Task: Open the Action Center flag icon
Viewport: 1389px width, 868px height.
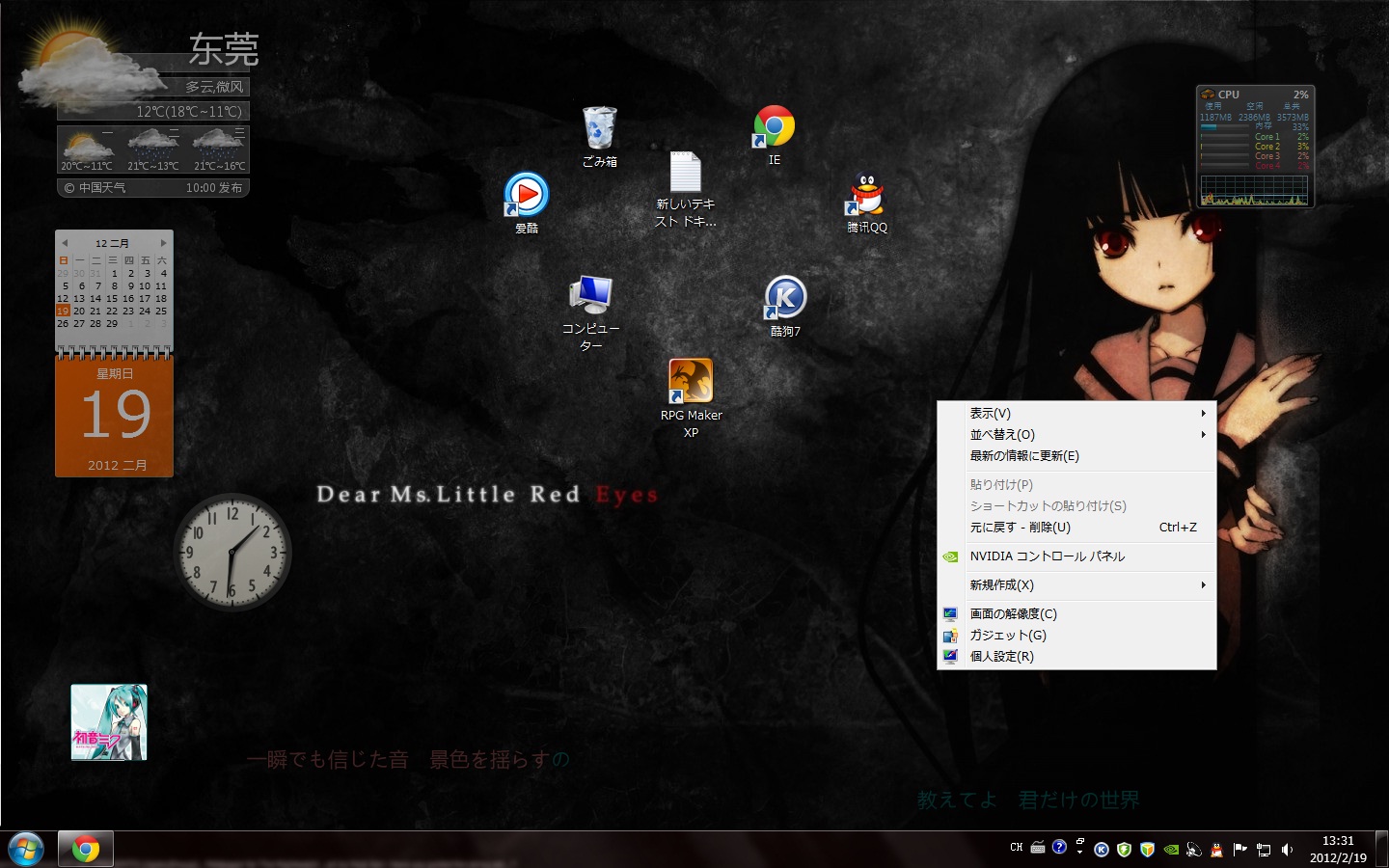Action: (1240, 850)
